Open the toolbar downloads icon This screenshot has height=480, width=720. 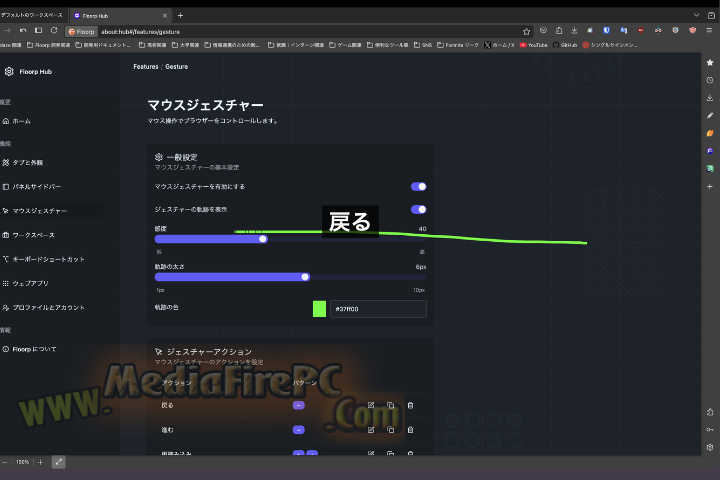tap(574, 30)
